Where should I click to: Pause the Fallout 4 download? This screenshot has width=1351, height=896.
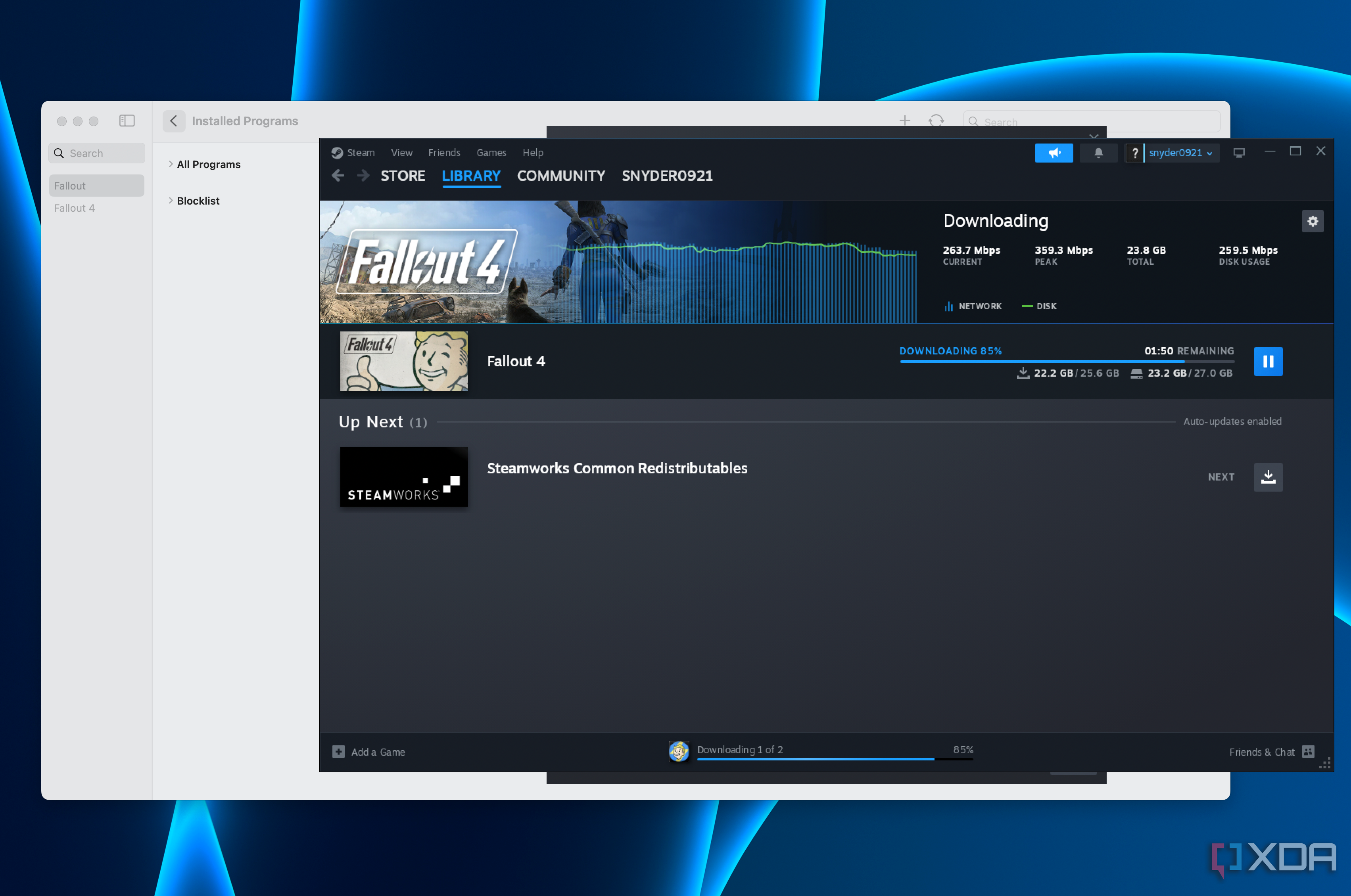pos(1268,361)
